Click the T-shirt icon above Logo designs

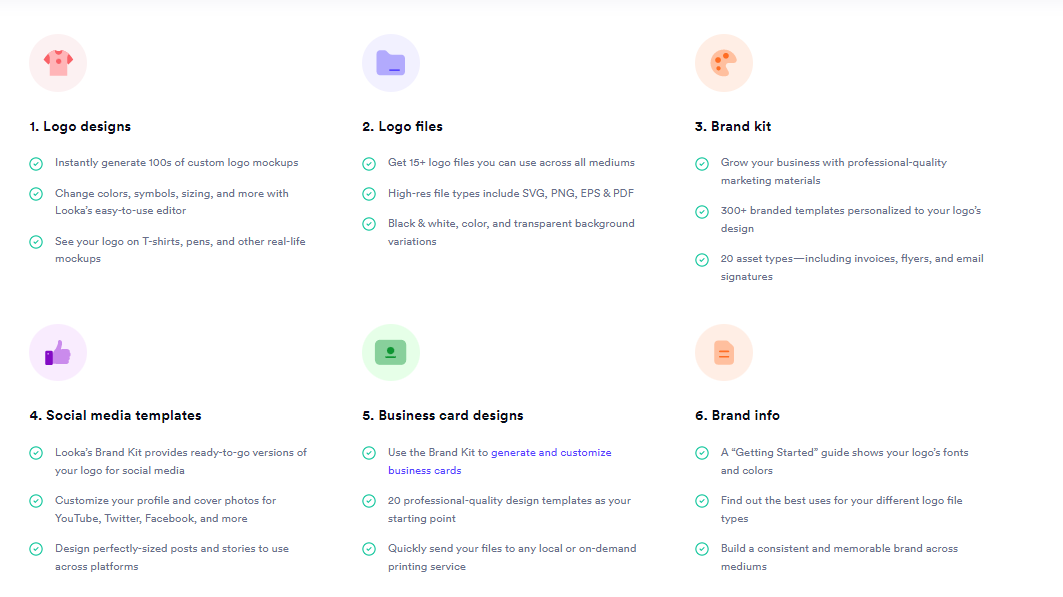[x=58, y=63]
